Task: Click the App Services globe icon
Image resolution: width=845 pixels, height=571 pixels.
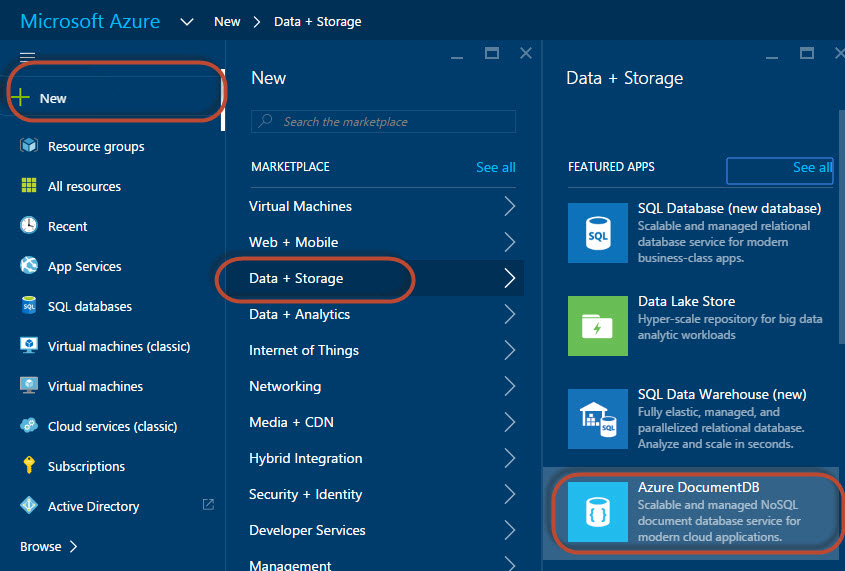Action: (x=29, y=266)
